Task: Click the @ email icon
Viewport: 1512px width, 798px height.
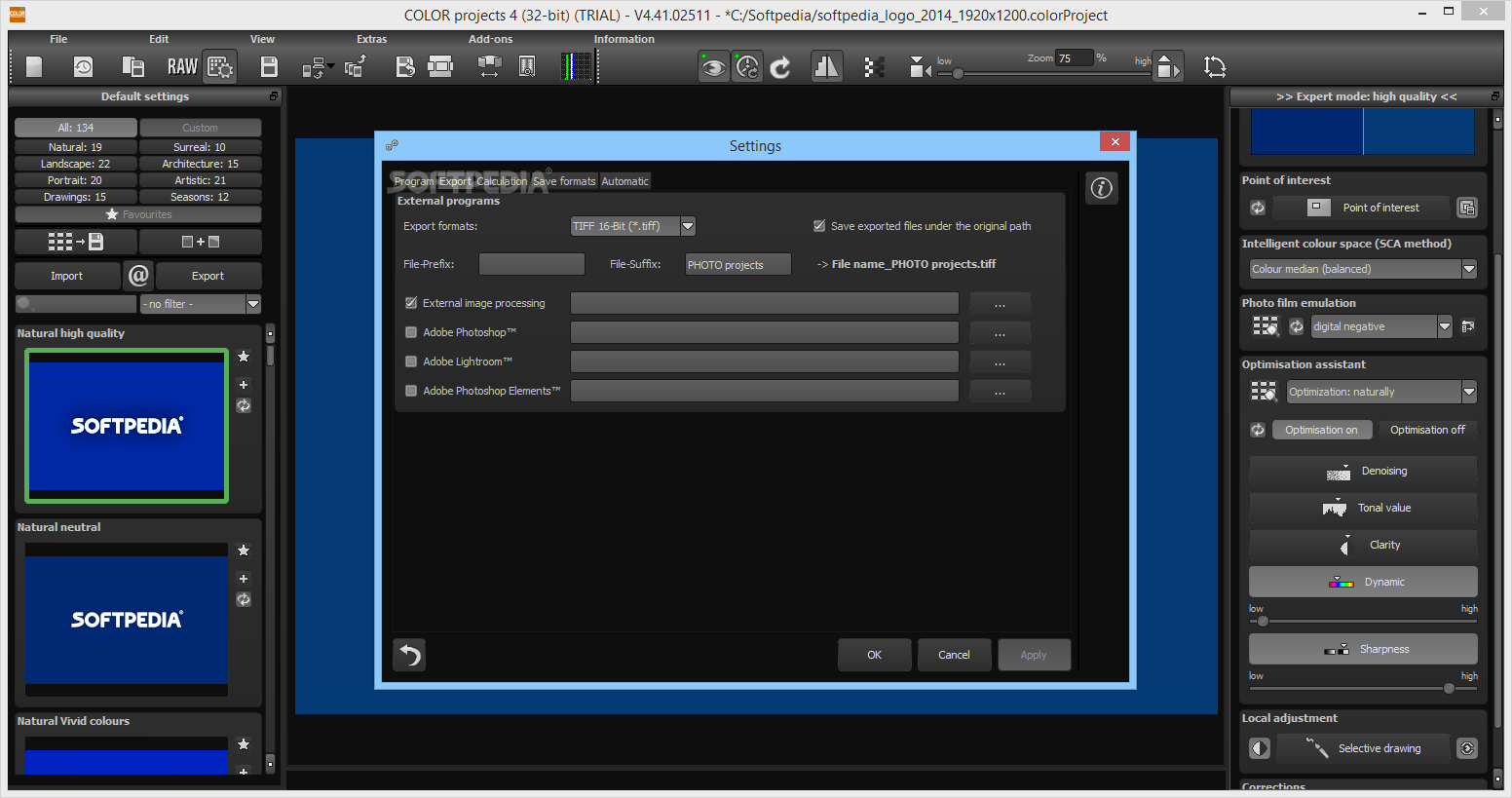Action: pyautogui.click(x=138, y=276)
